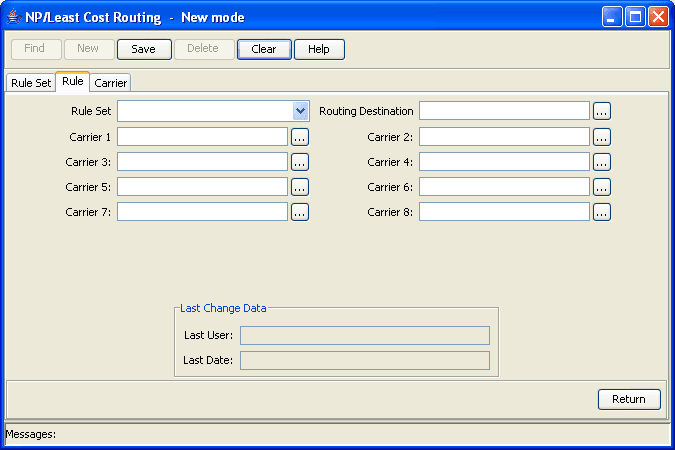Image resolution: width=675 pixels, height=450 pixels.
Task: Open the Carrier 8 lookup button
Action: tap(602, 212)
